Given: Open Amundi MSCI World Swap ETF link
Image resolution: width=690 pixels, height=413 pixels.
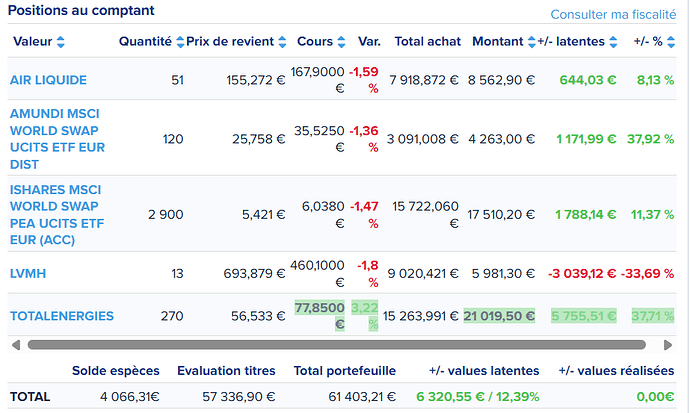Looking at the screenshot, I should (56, 139).
